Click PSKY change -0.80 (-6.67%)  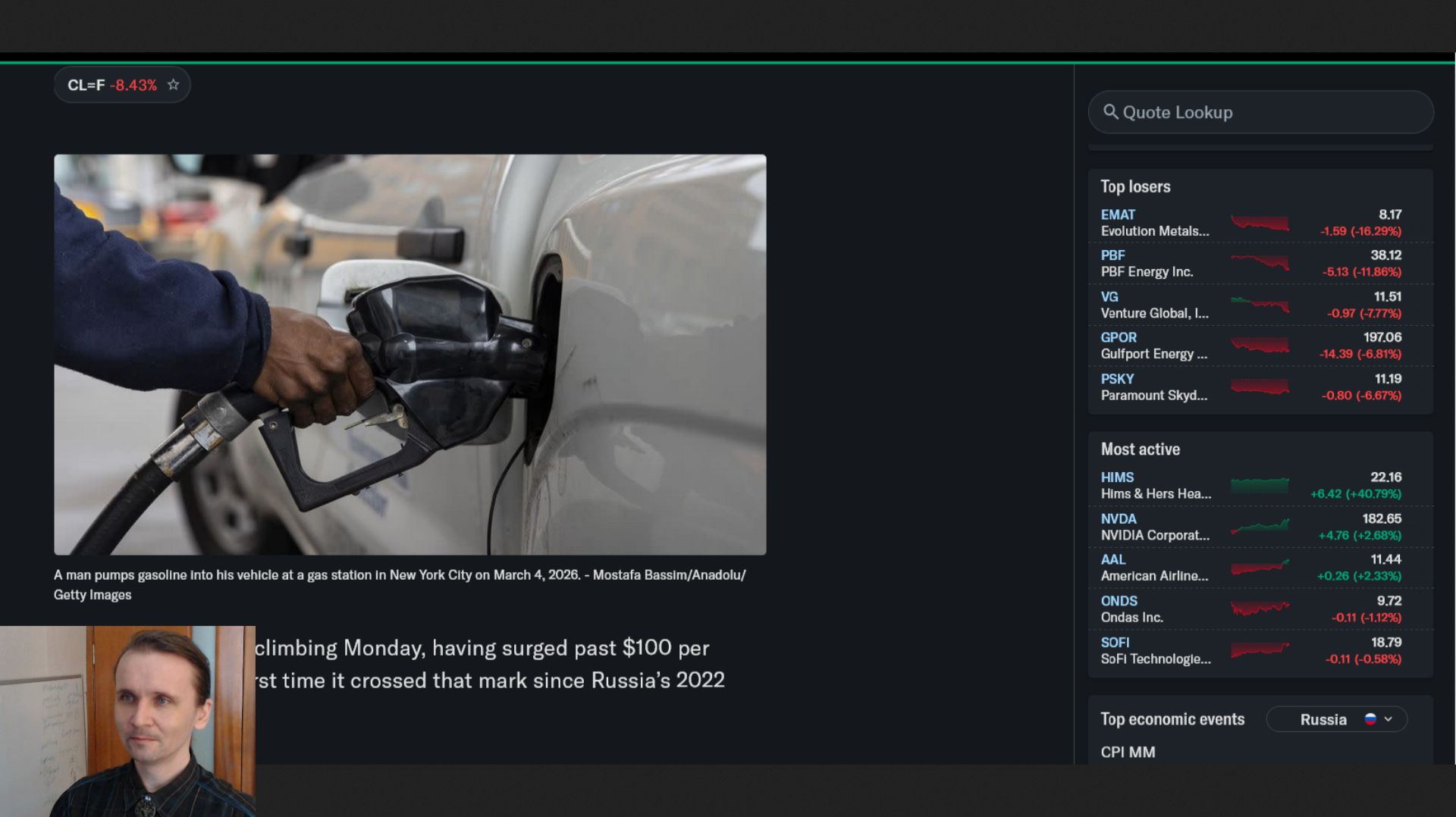[1361, 396]
